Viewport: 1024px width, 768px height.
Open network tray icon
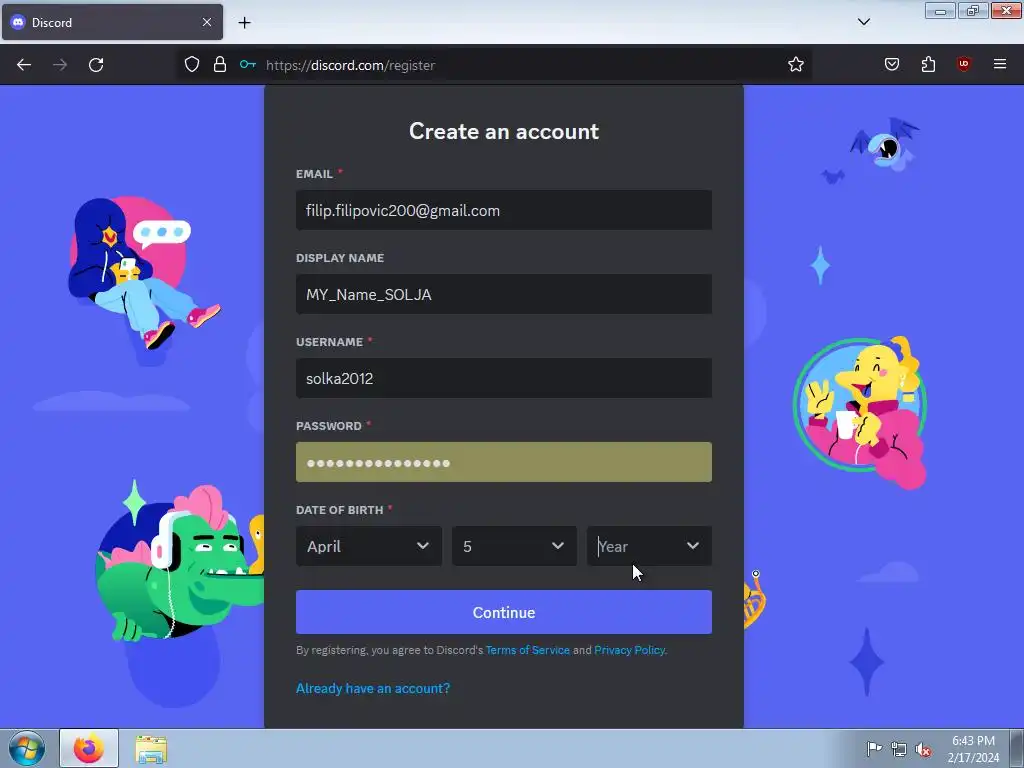[899, 749]
